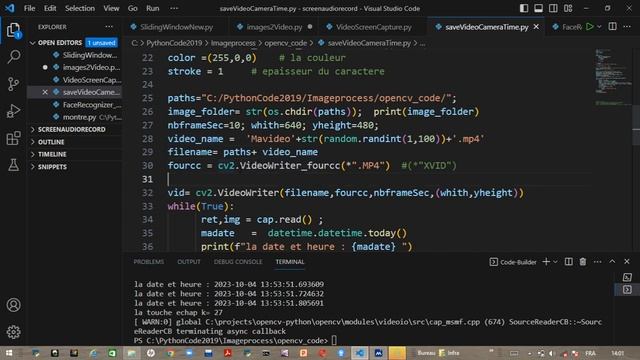Open Explorer views and more actions menu
Image resolution: width=640 pixels, height=360 pixels.
click(109, 27)
